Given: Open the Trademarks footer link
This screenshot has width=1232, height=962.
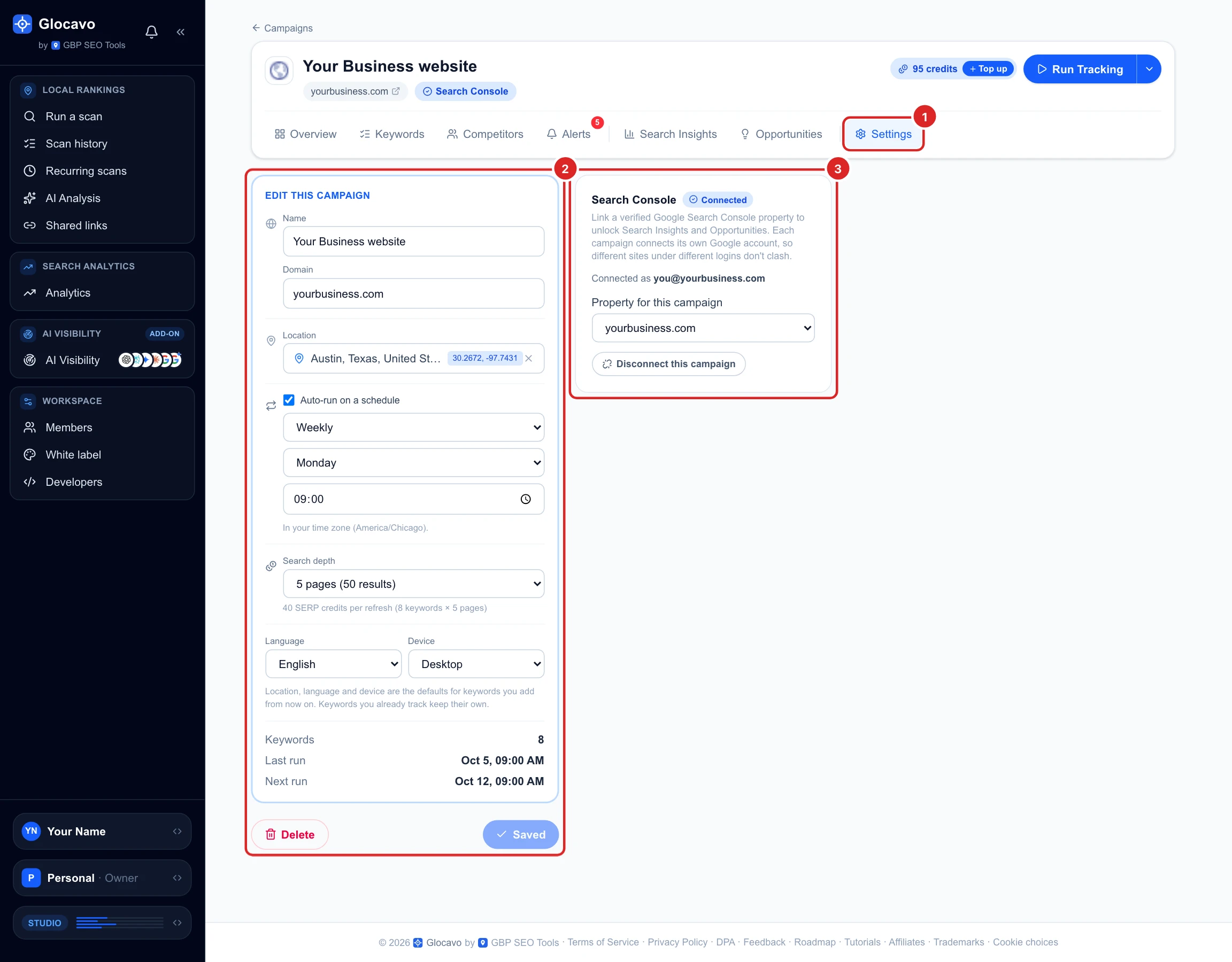Looking at the screenshot, I should tap(959, 942).
